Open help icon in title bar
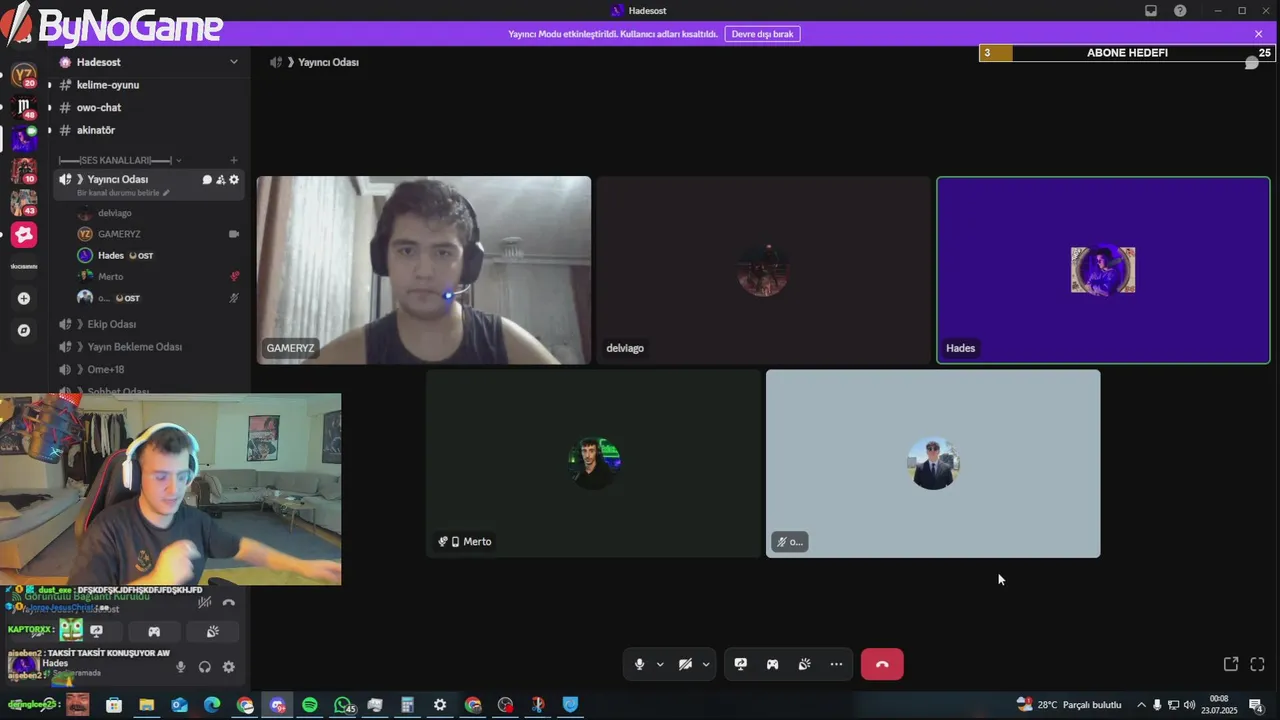The image size is (1280, 720). tap(1180, 11)
